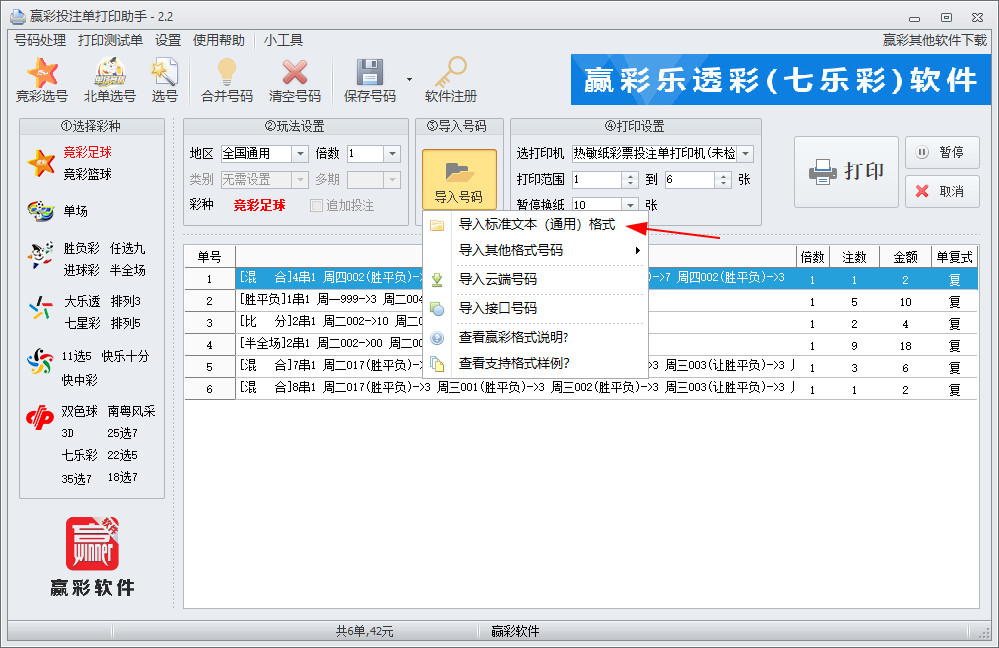The image size is (999, 648).
Task: Click the 选号 magic wand icon
Action: [164, 72]
